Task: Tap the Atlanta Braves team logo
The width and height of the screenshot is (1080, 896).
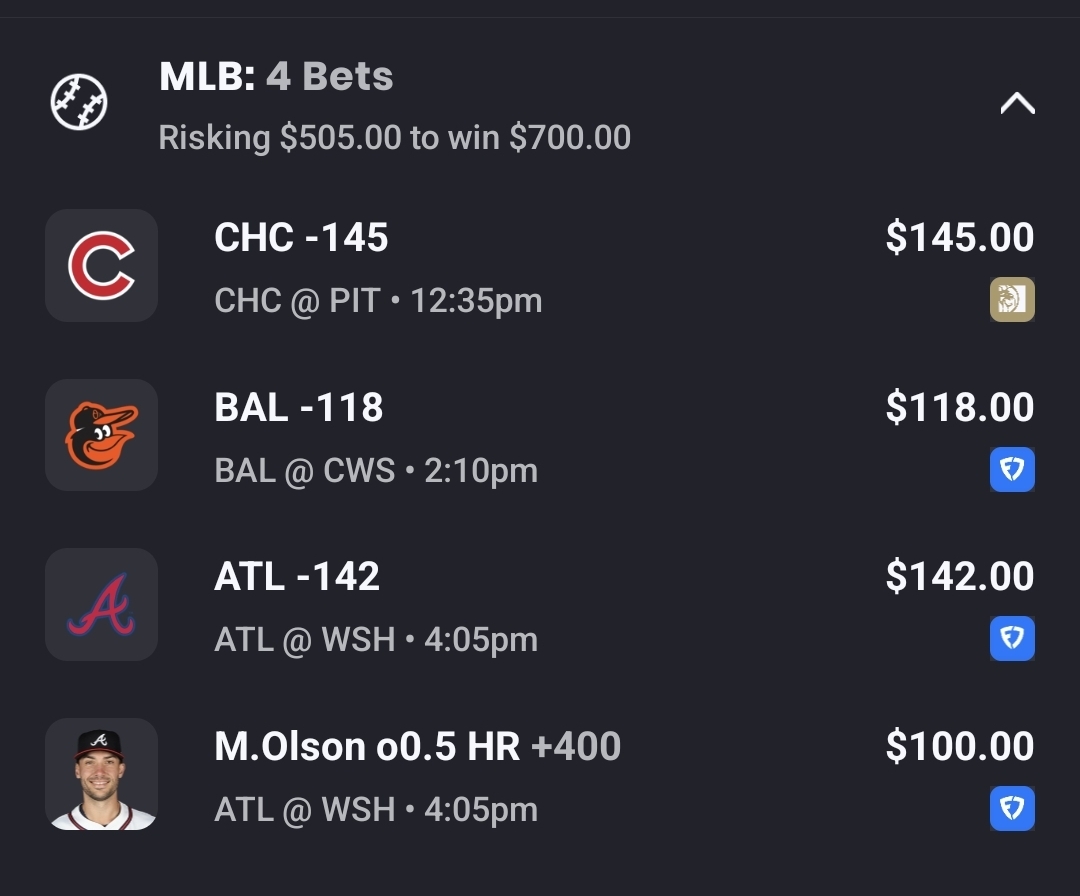Action: point(101,604)
